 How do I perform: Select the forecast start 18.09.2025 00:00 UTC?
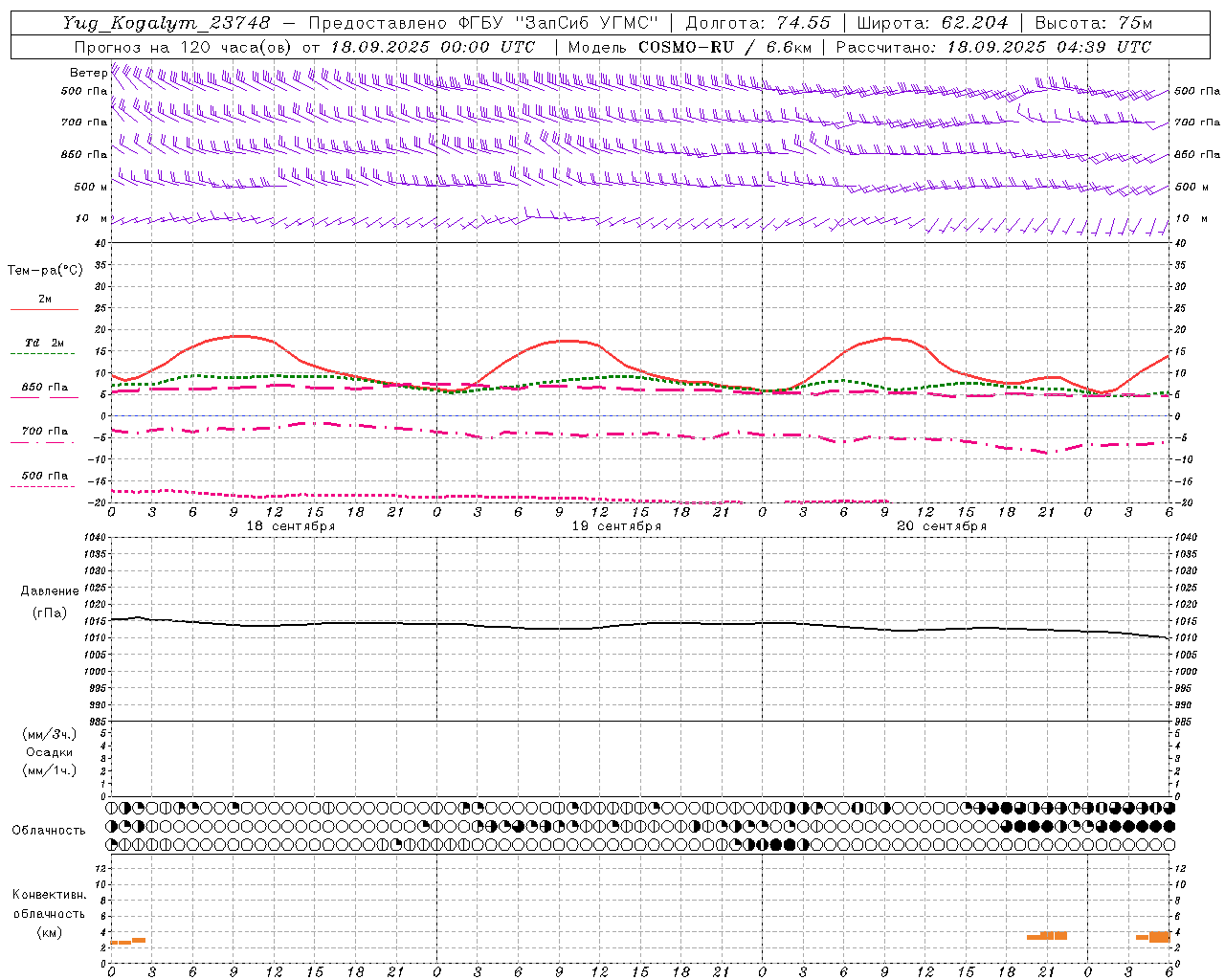pos(433,47)
